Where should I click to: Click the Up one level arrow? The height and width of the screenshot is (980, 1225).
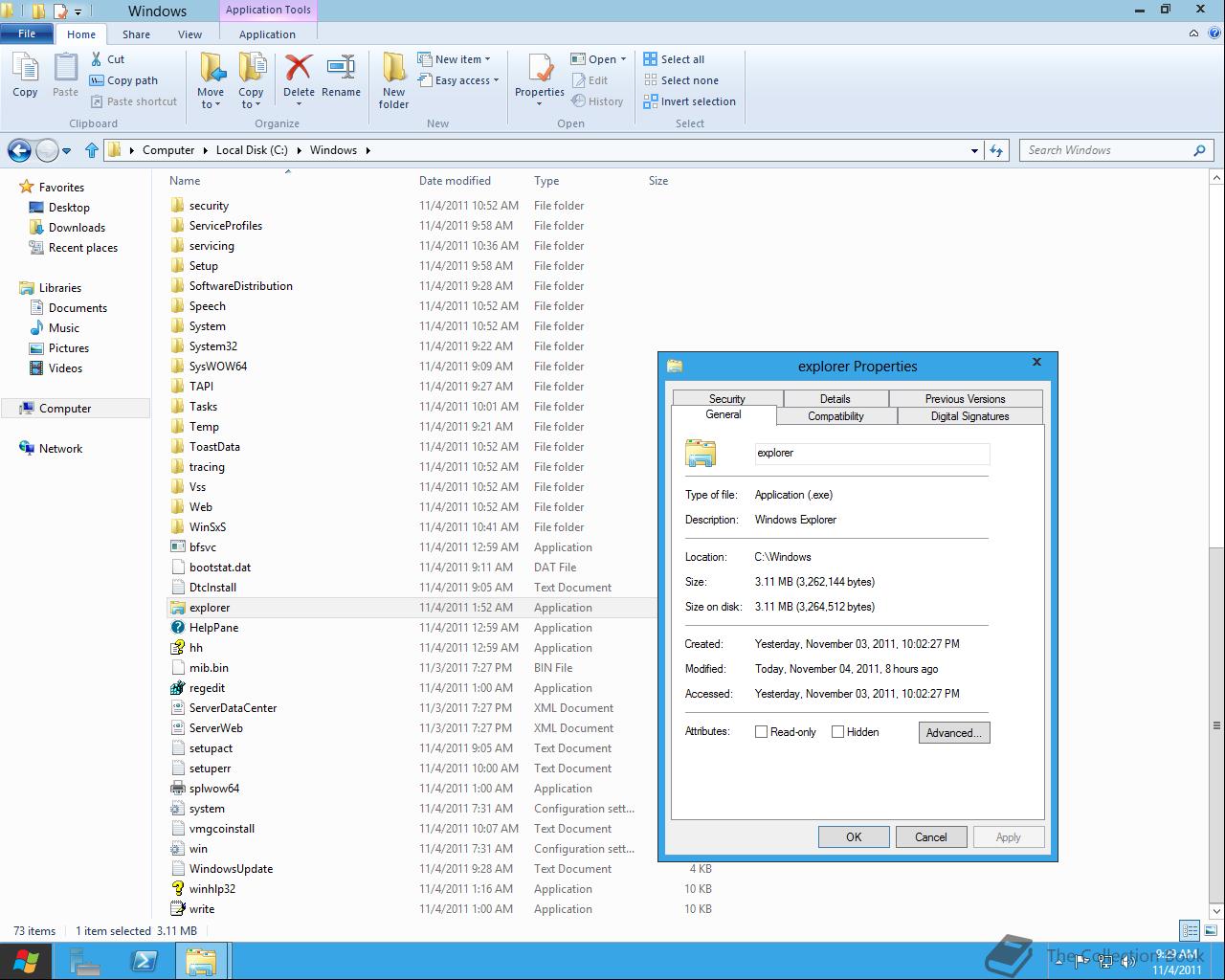[92, 150]
